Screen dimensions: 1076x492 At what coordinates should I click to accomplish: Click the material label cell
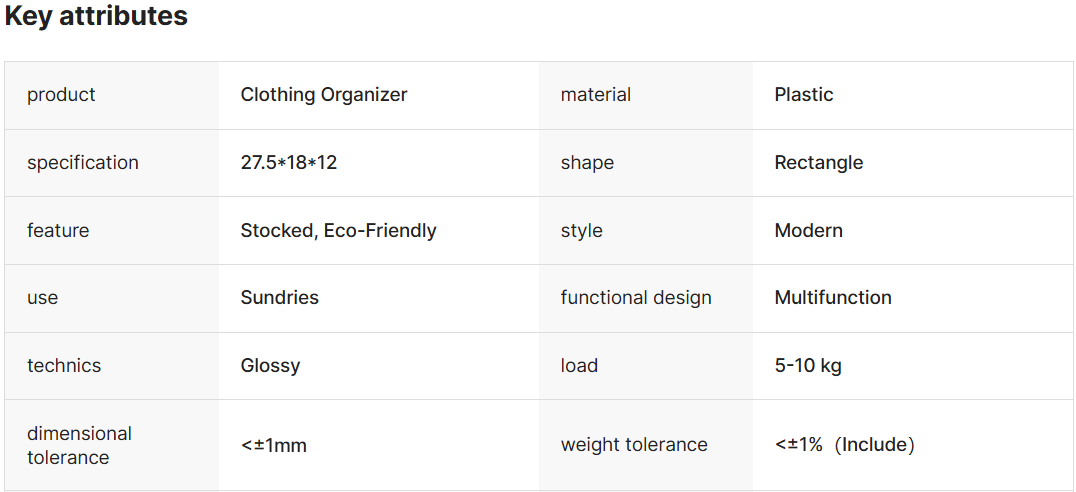(596, 95)
